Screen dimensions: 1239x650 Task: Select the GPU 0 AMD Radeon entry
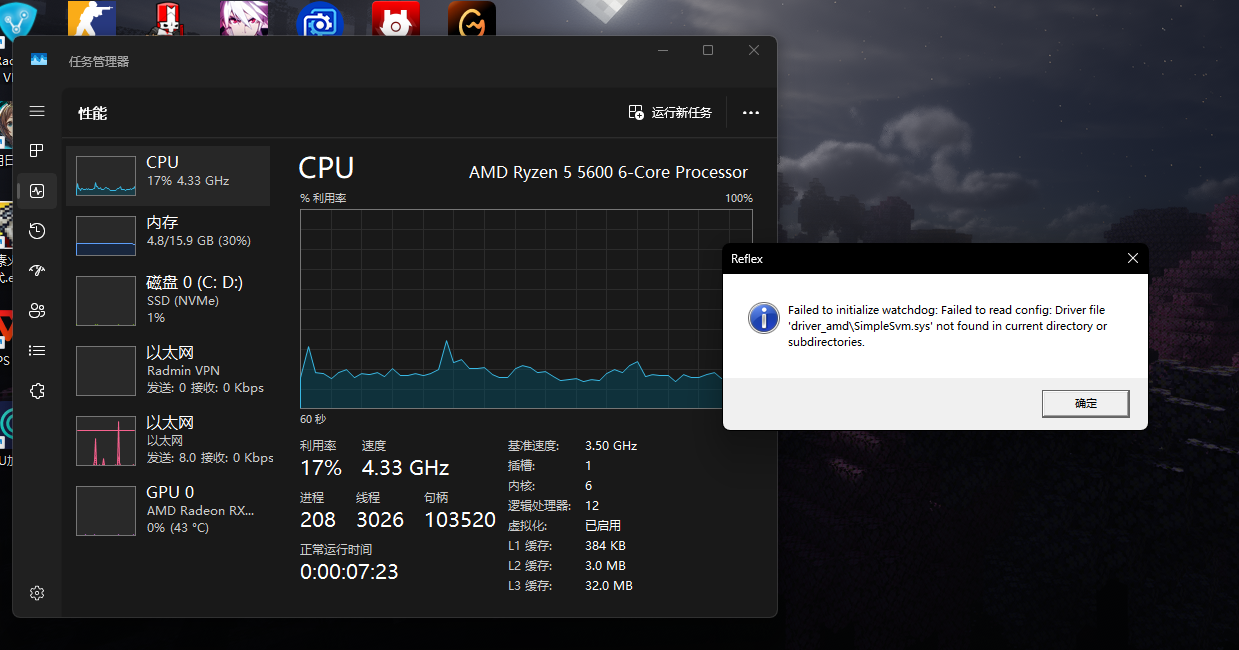(168, 510)
